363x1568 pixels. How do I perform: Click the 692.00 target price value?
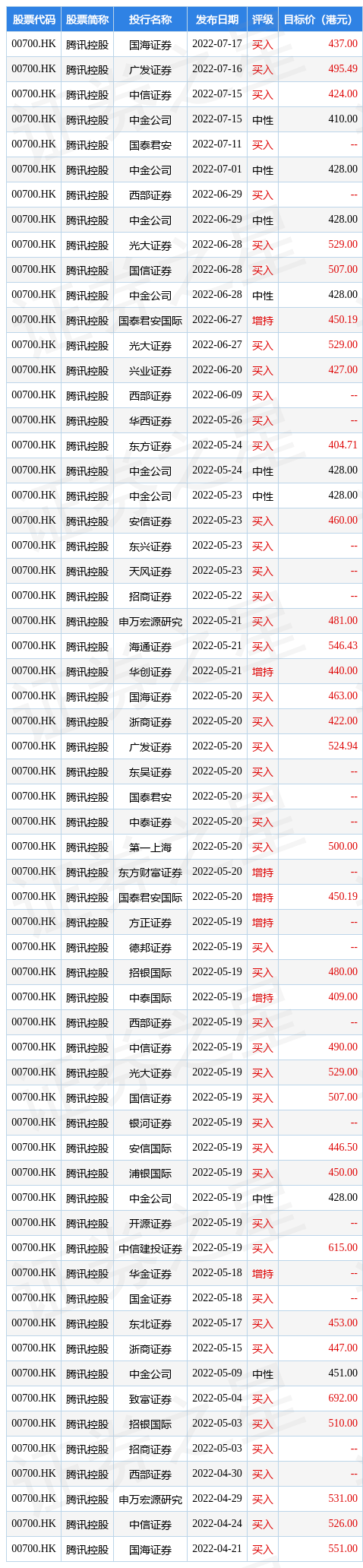tap(342, 1399)
